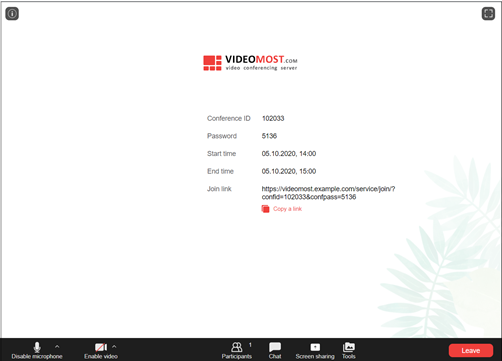The image size is (502, 361).
Task: Click the password value 5136
Action: 269,136
